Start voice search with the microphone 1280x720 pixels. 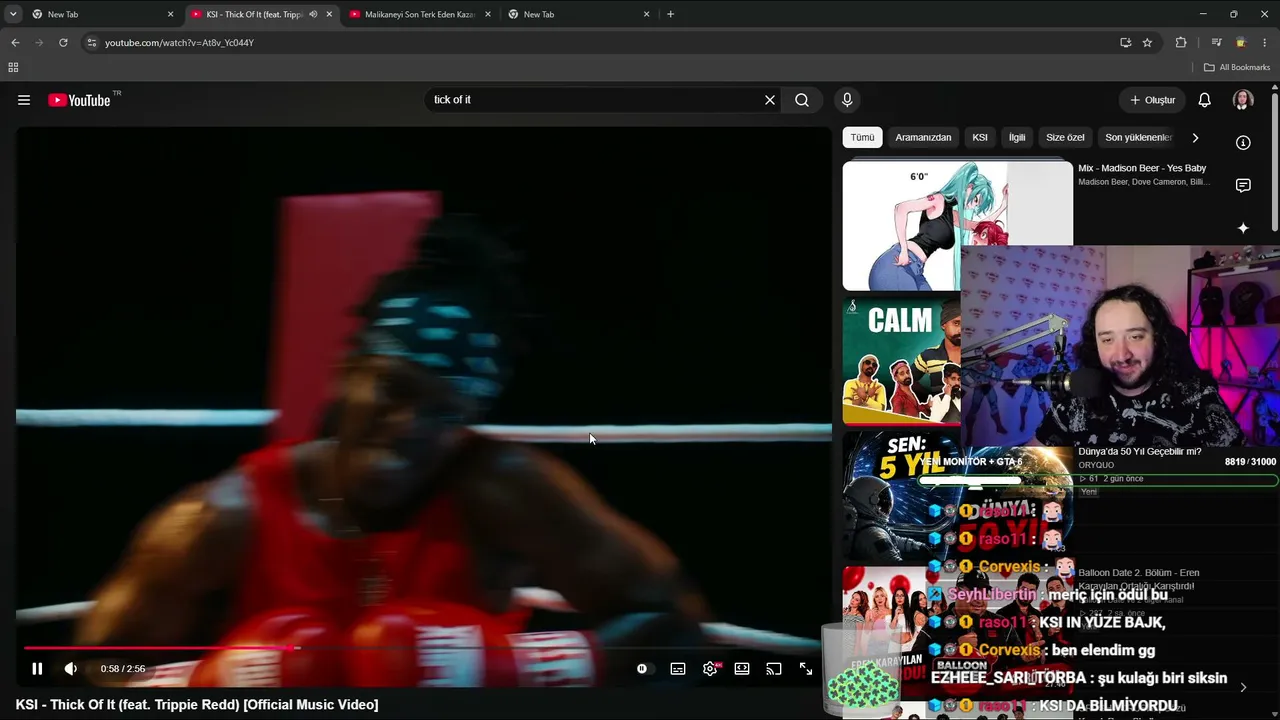pos(847,100)
